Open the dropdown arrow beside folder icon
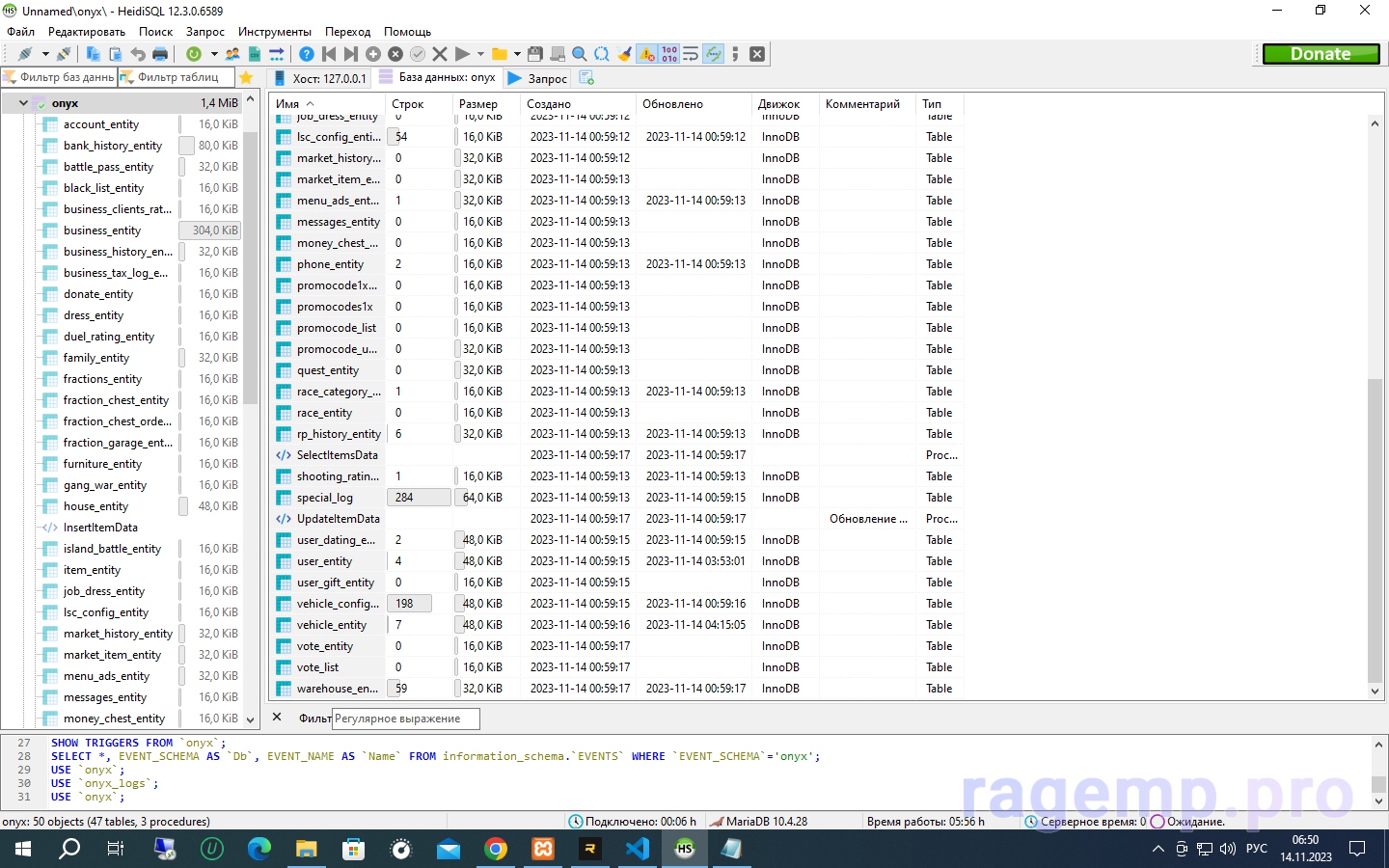 517,54
